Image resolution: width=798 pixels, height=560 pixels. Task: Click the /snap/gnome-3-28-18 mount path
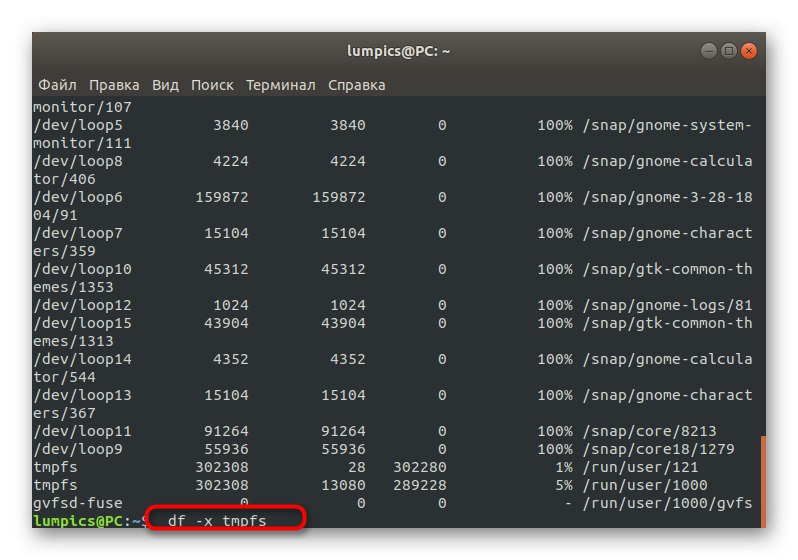tap(667, 198)
